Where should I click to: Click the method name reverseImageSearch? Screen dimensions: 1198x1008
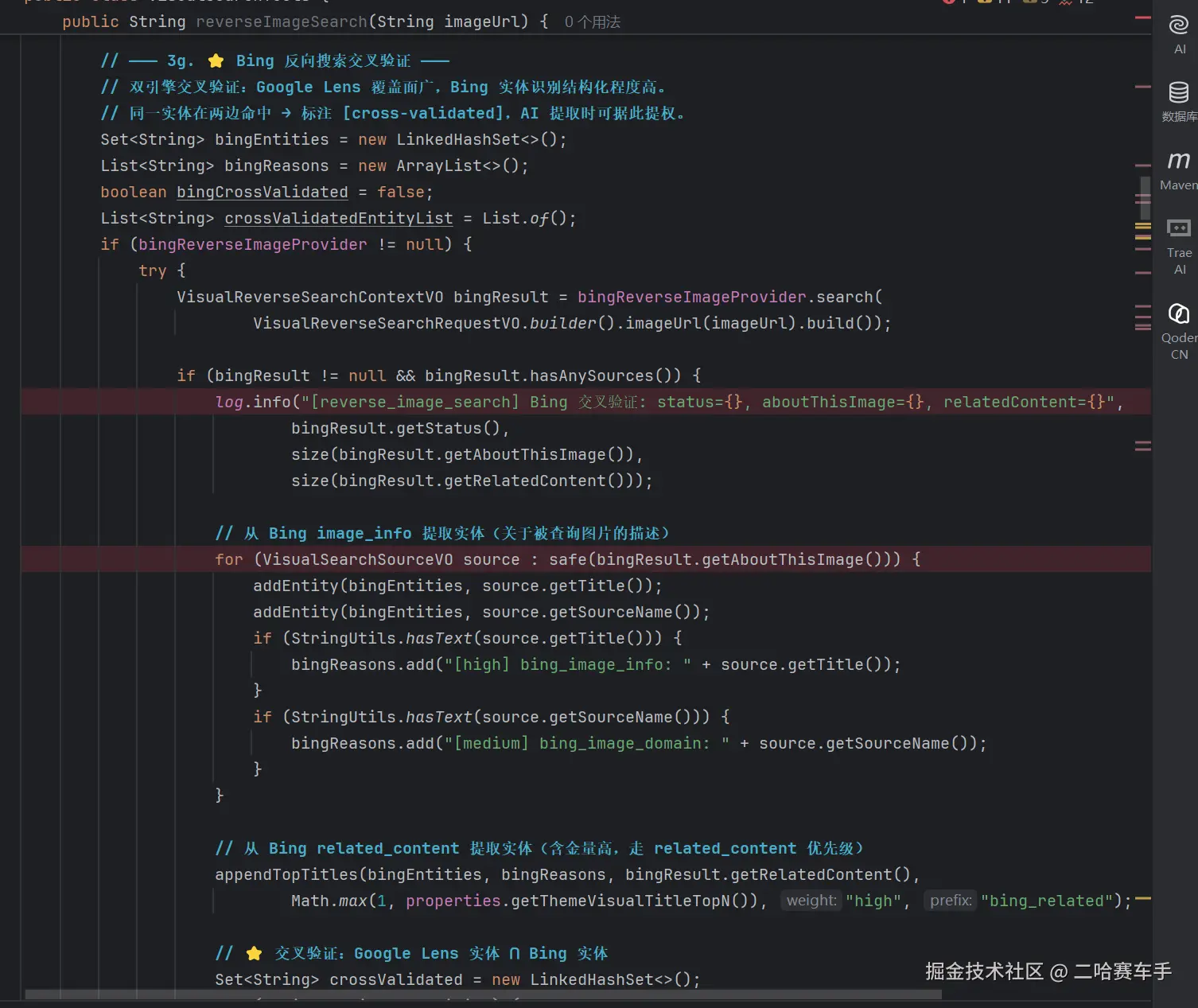(282, 21)
